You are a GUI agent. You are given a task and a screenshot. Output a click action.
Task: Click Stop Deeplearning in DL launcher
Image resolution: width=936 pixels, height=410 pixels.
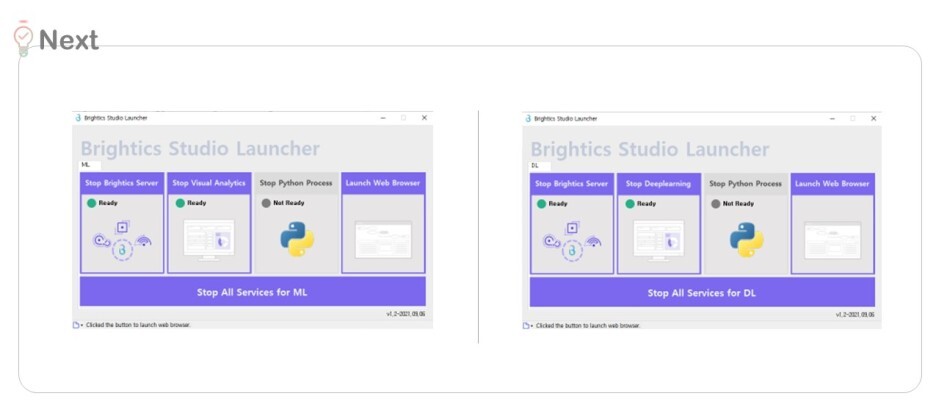(x=658, y=184)
